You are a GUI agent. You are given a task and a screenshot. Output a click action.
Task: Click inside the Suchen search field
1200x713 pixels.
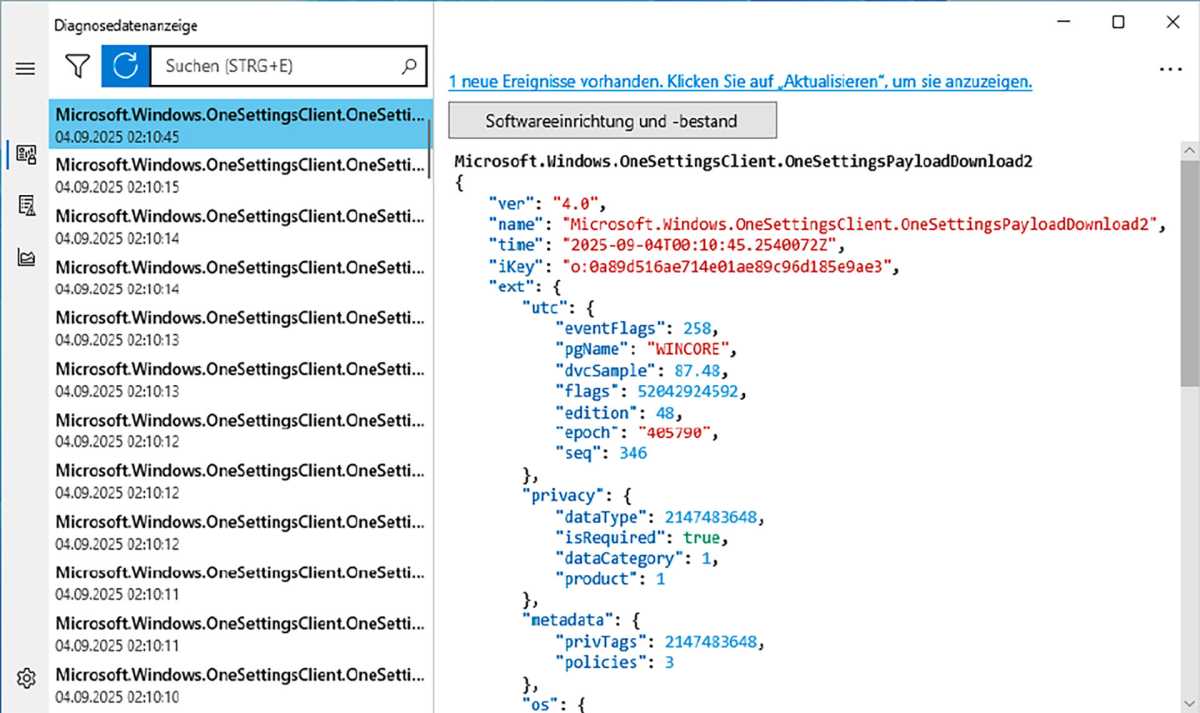pos(270,66)
